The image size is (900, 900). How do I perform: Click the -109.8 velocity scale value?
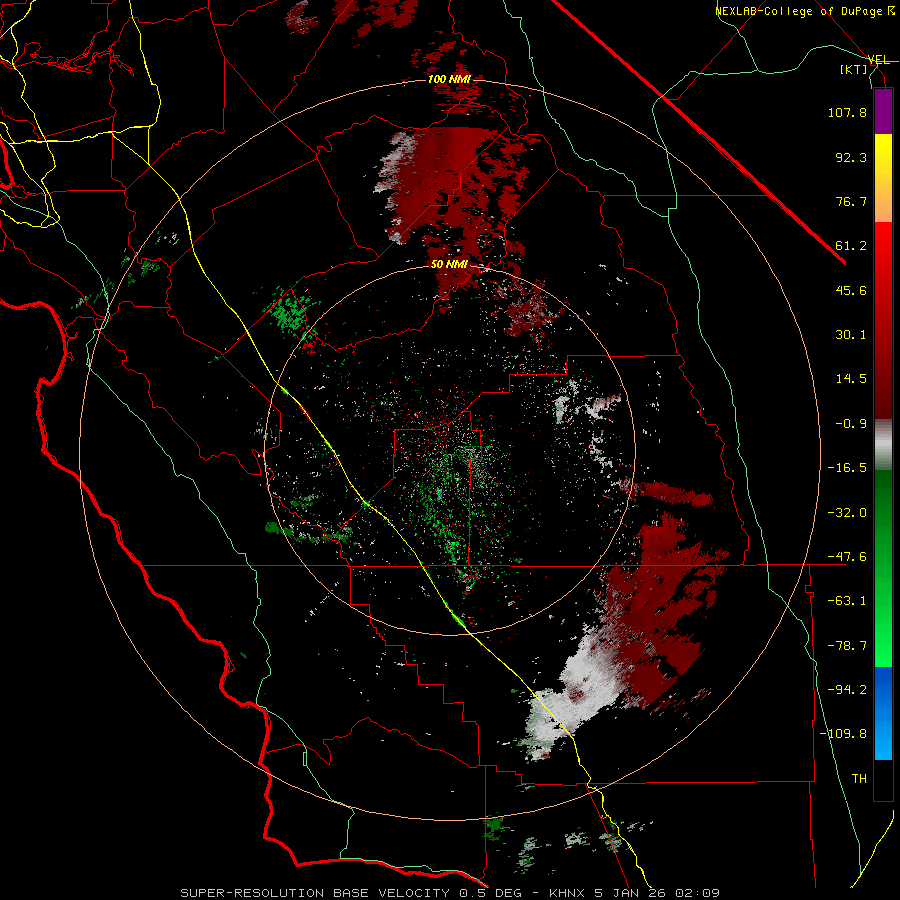[x=843, y=734]
